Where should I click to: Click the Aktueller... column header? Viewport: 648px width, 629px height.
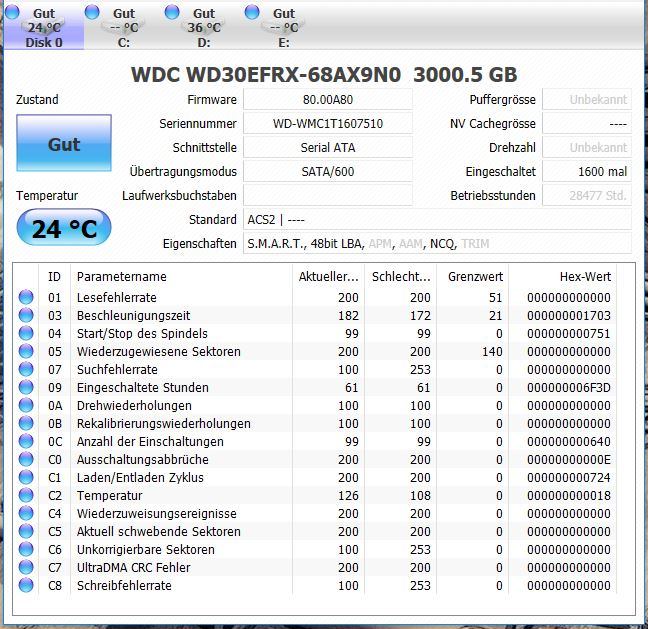coord(329,276)
